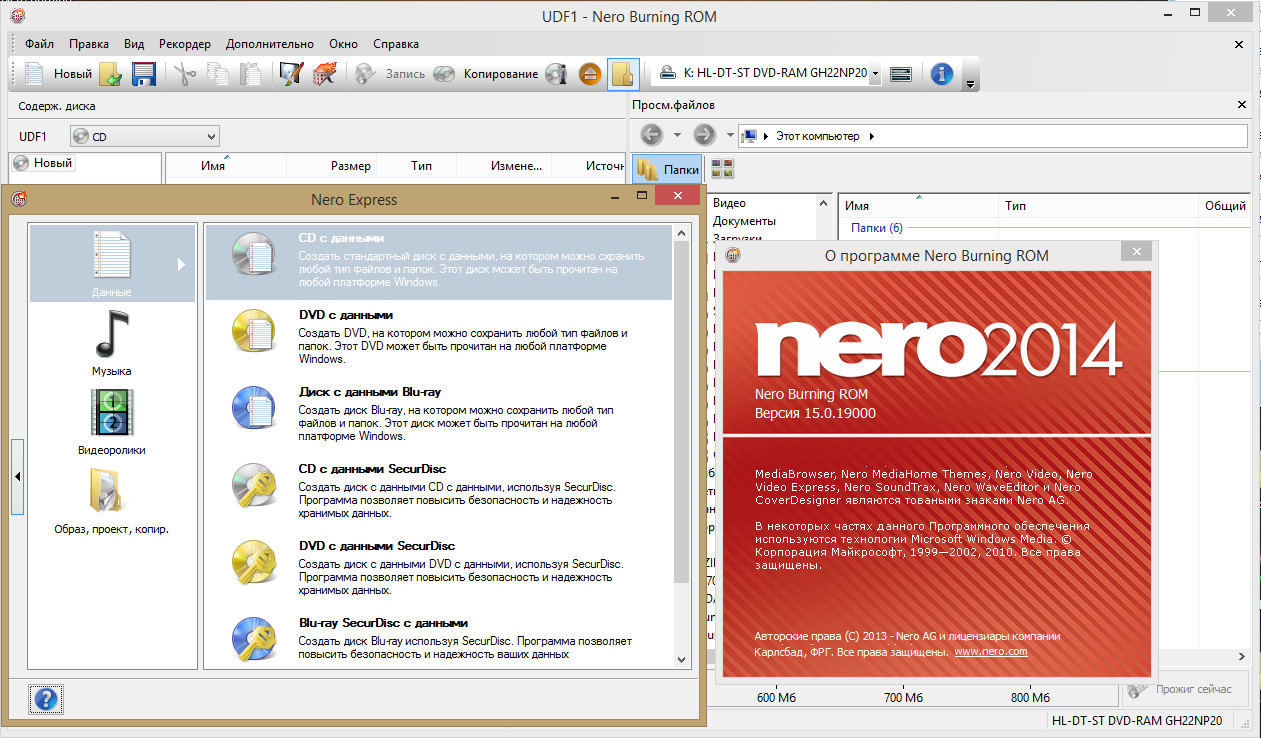
Task: Click the Копирование disc copy button
Action: pos(486,73)
